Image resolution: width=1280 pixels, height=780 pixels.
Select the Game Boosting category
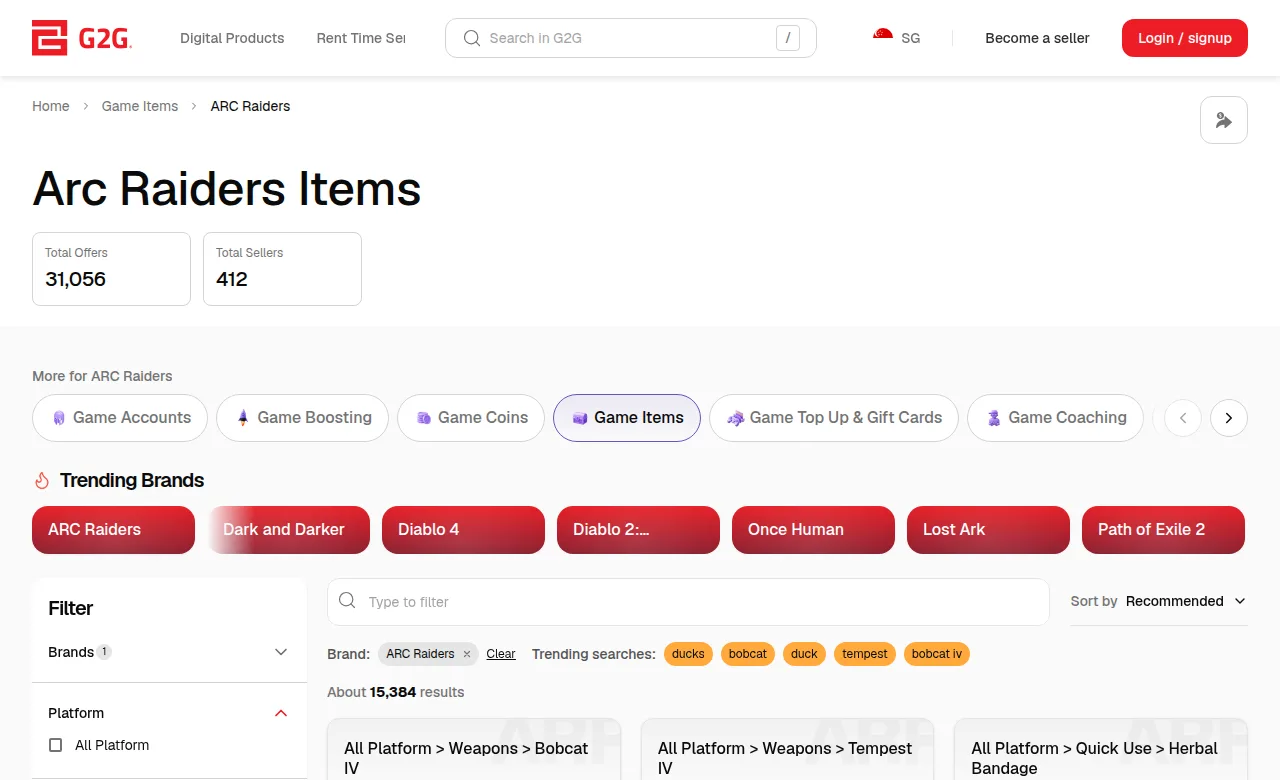tap(302, 418)
